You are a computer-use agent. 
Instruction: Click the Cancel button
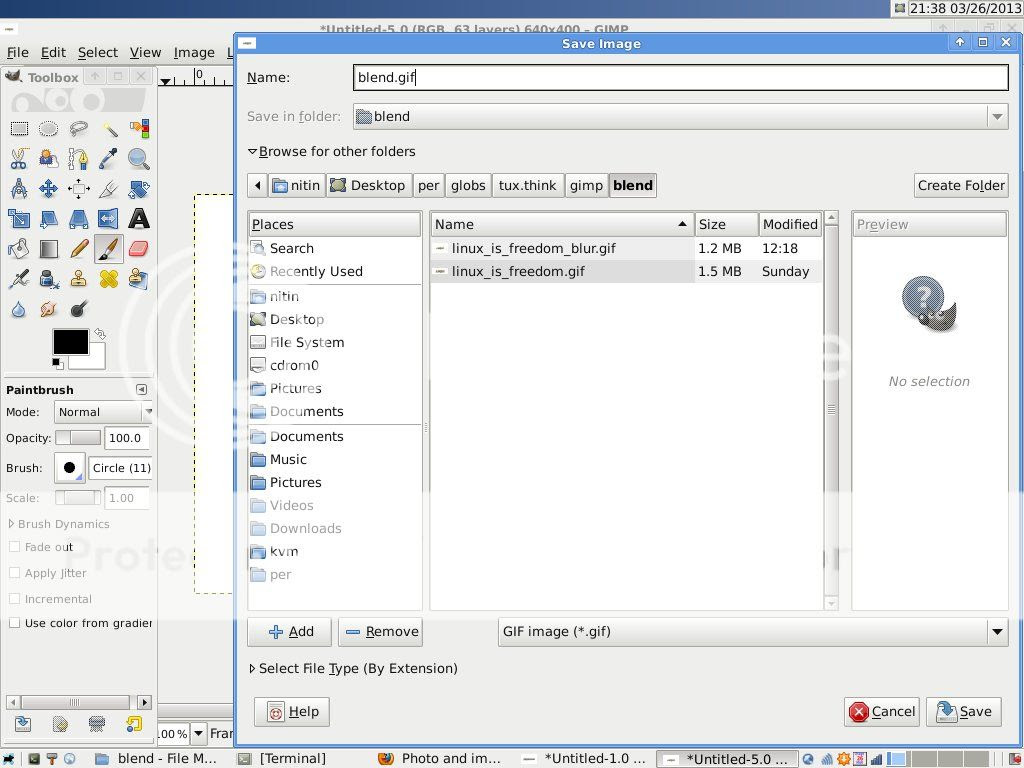882,712
